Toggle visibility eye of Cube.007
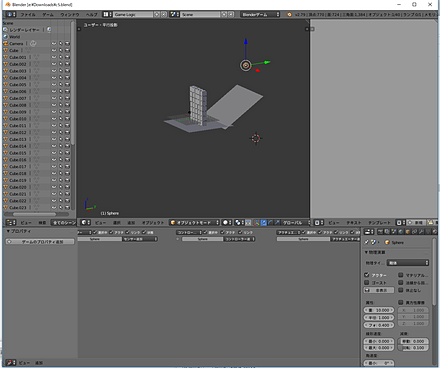The height and width of the screenshot is (368, 440). click(x=54, y=98)
